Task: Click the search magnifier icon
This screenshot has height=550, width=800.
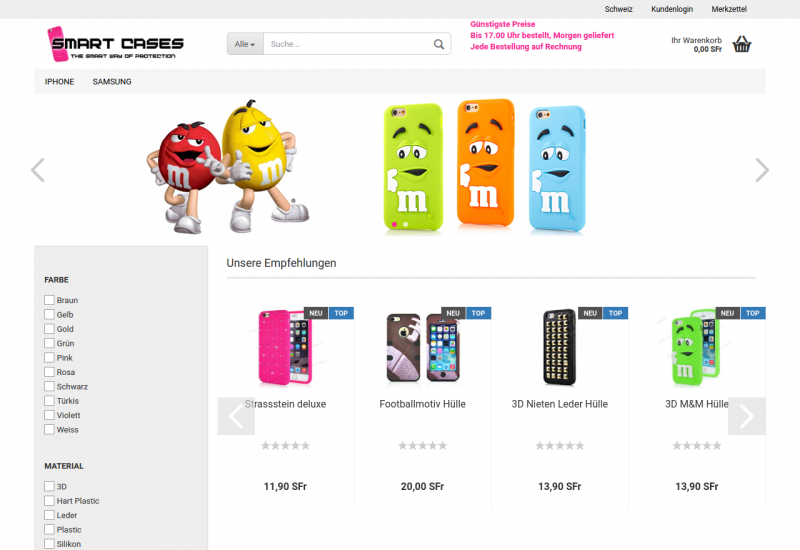Action: click(439, 44)
